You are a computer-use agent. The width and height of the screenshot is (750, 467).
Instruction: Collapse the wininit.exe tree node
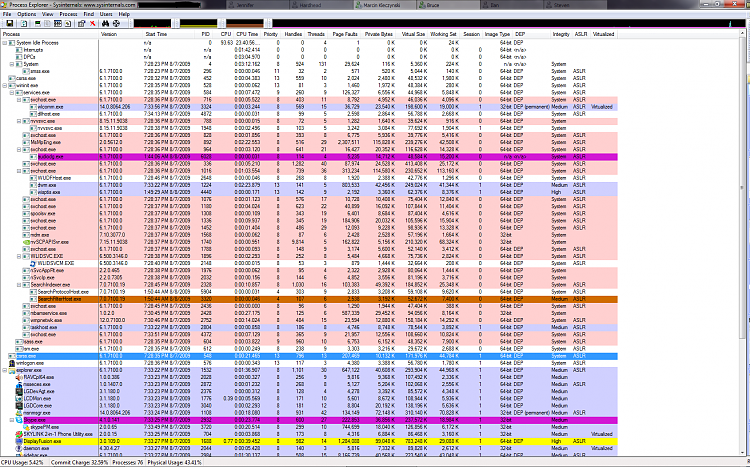tap(5, 85)
